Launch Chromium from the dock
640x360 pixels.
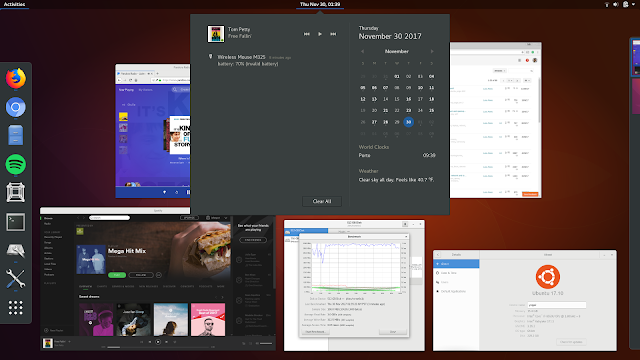(x=16, y=107)
